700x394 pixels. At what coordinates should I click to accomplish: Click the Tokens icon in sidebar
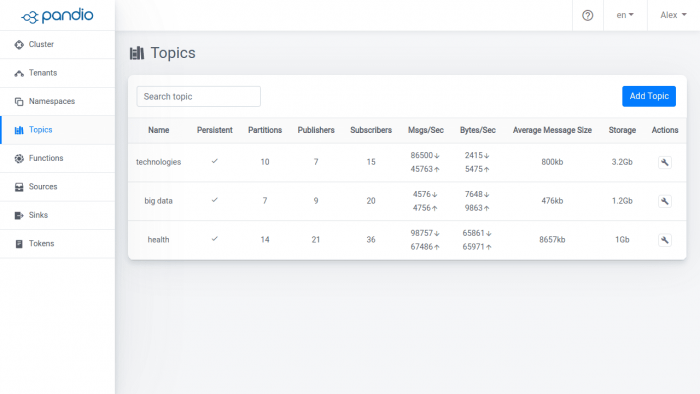19,244
